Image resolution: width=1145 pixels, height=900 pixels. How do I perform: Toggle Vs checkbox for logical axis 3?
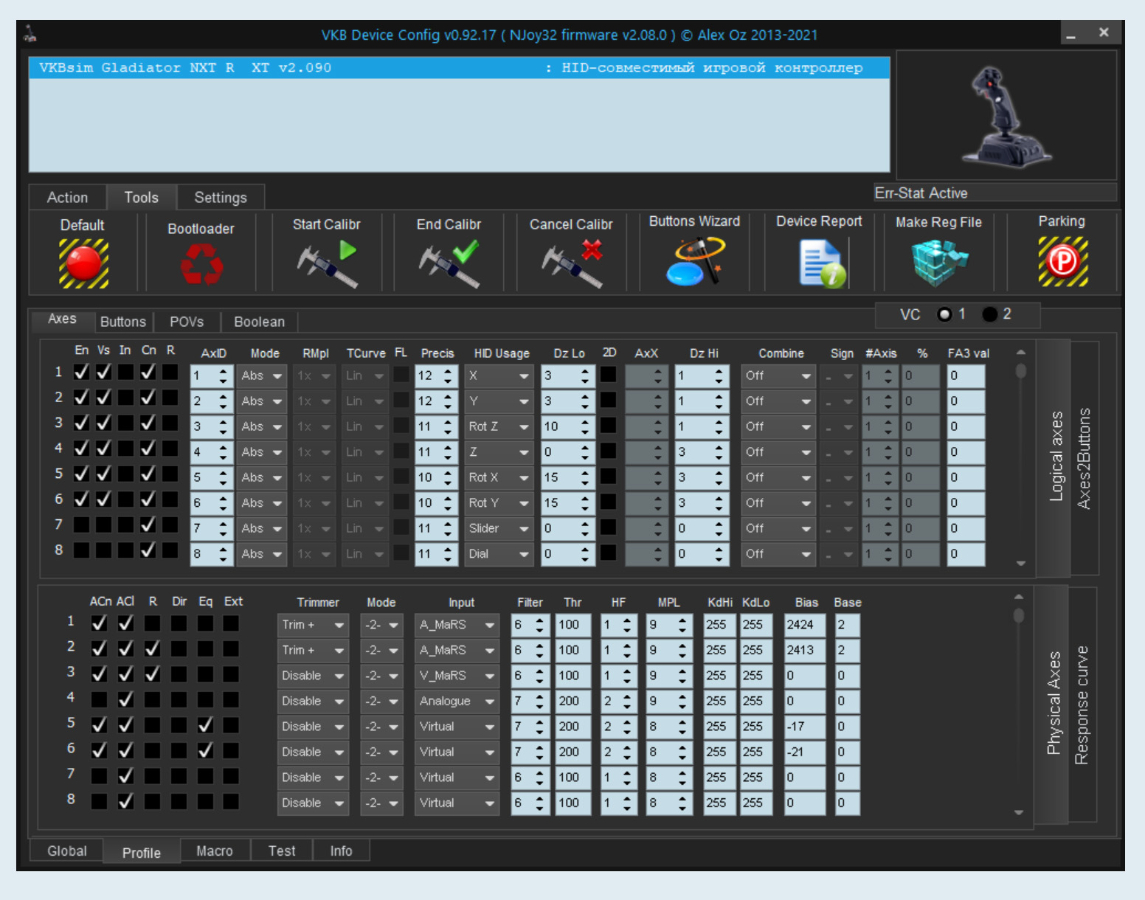point(104,422)
